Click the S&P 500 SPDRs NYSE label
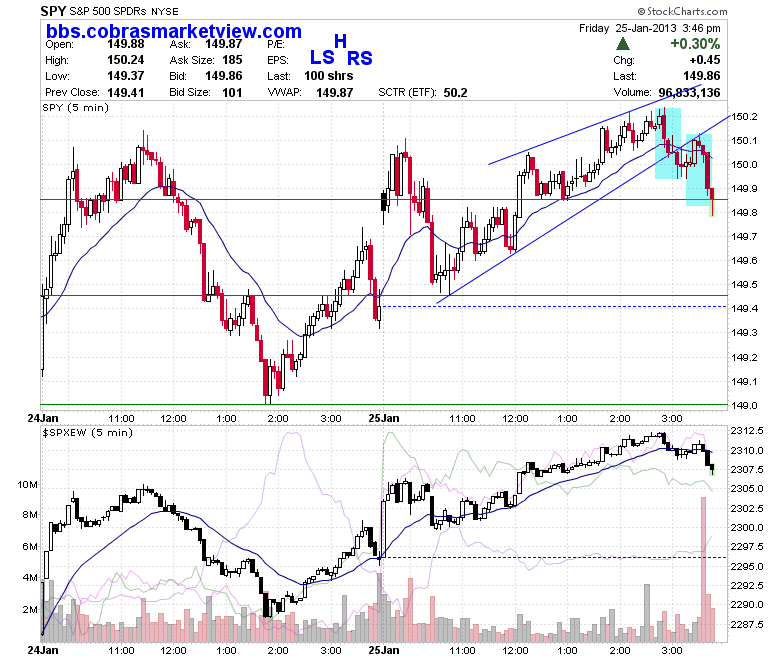 point(124,11)
